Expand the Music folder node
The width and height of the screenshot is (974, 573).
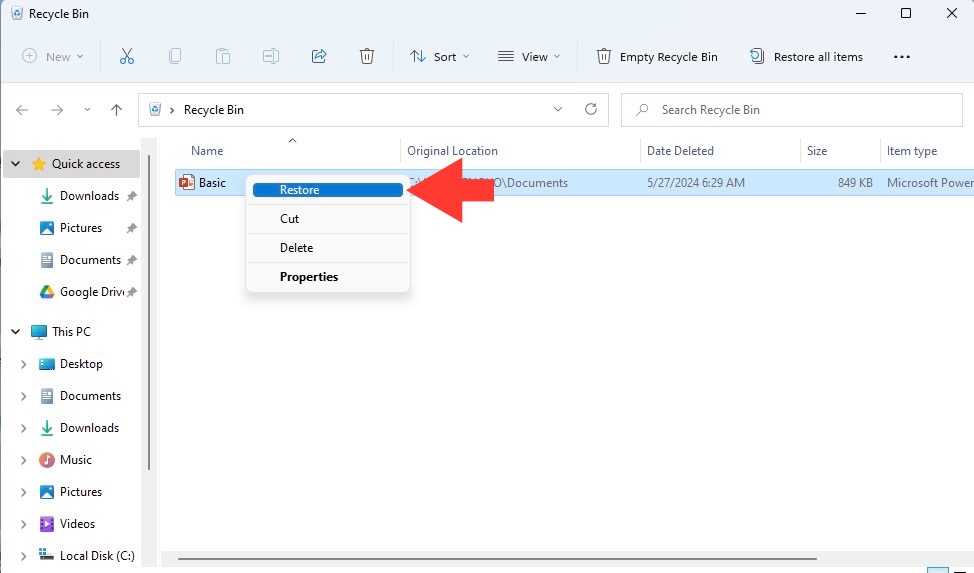tap(24, 460)
